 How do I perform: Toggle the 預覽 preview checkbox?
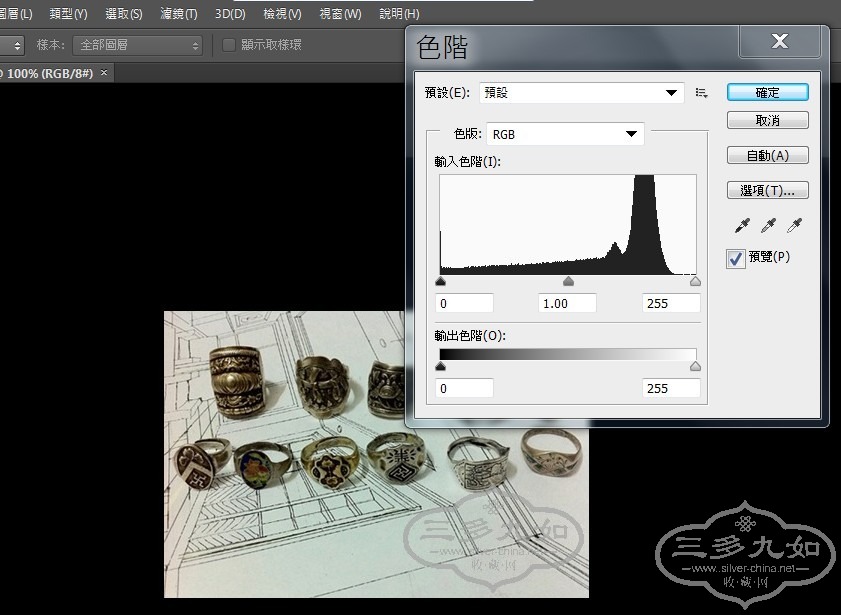coord(736,258)
